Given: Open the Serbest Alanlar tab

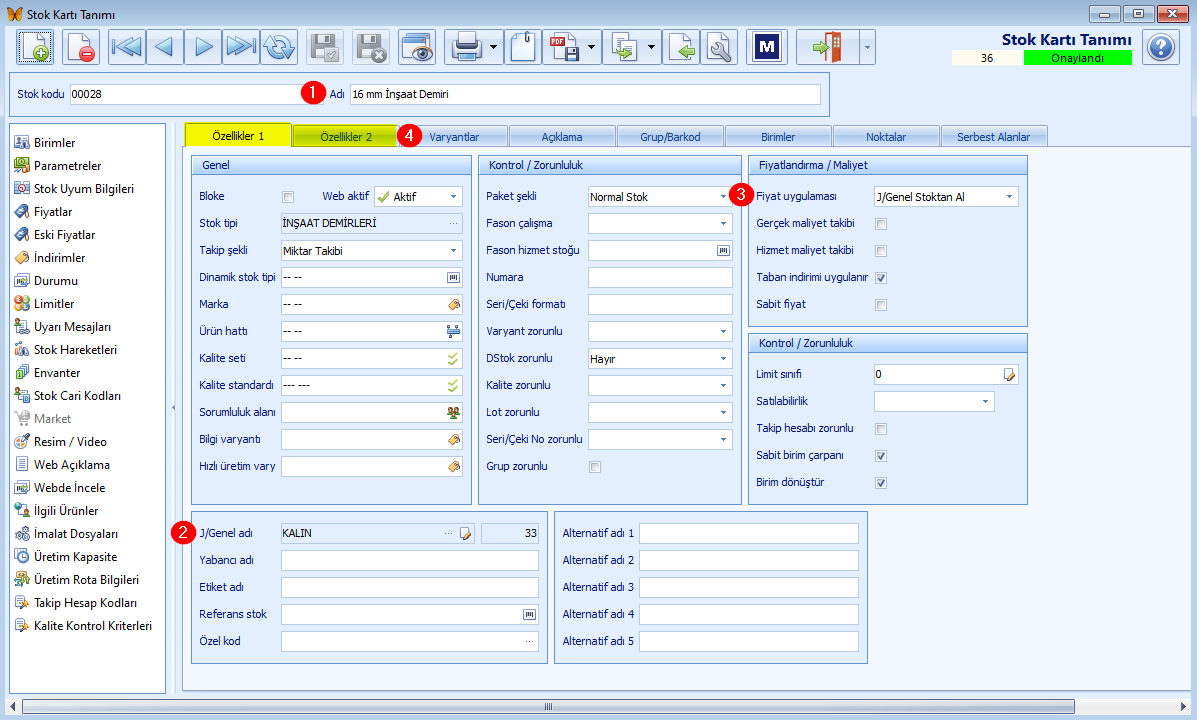Looking at the screenshot, I should pos(993,137).
